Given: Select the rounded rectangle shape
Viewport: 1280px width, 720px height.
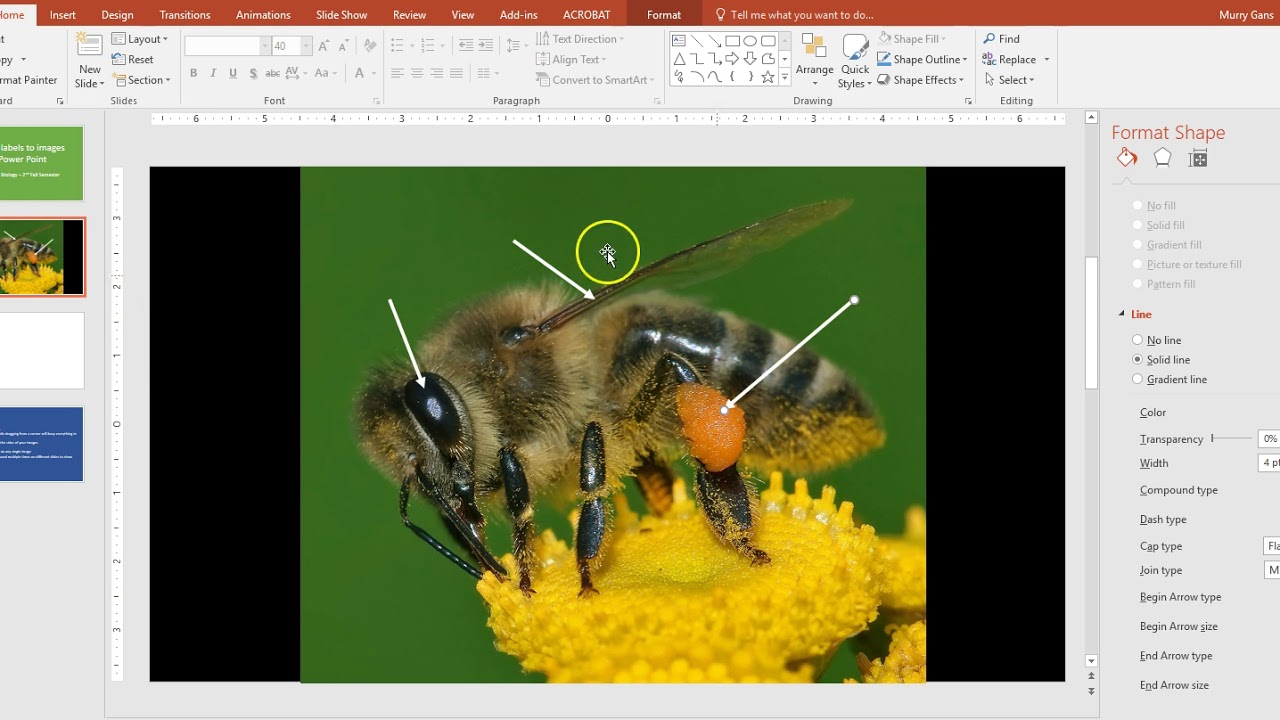Looking at the screenshot, I should point(768,41).
